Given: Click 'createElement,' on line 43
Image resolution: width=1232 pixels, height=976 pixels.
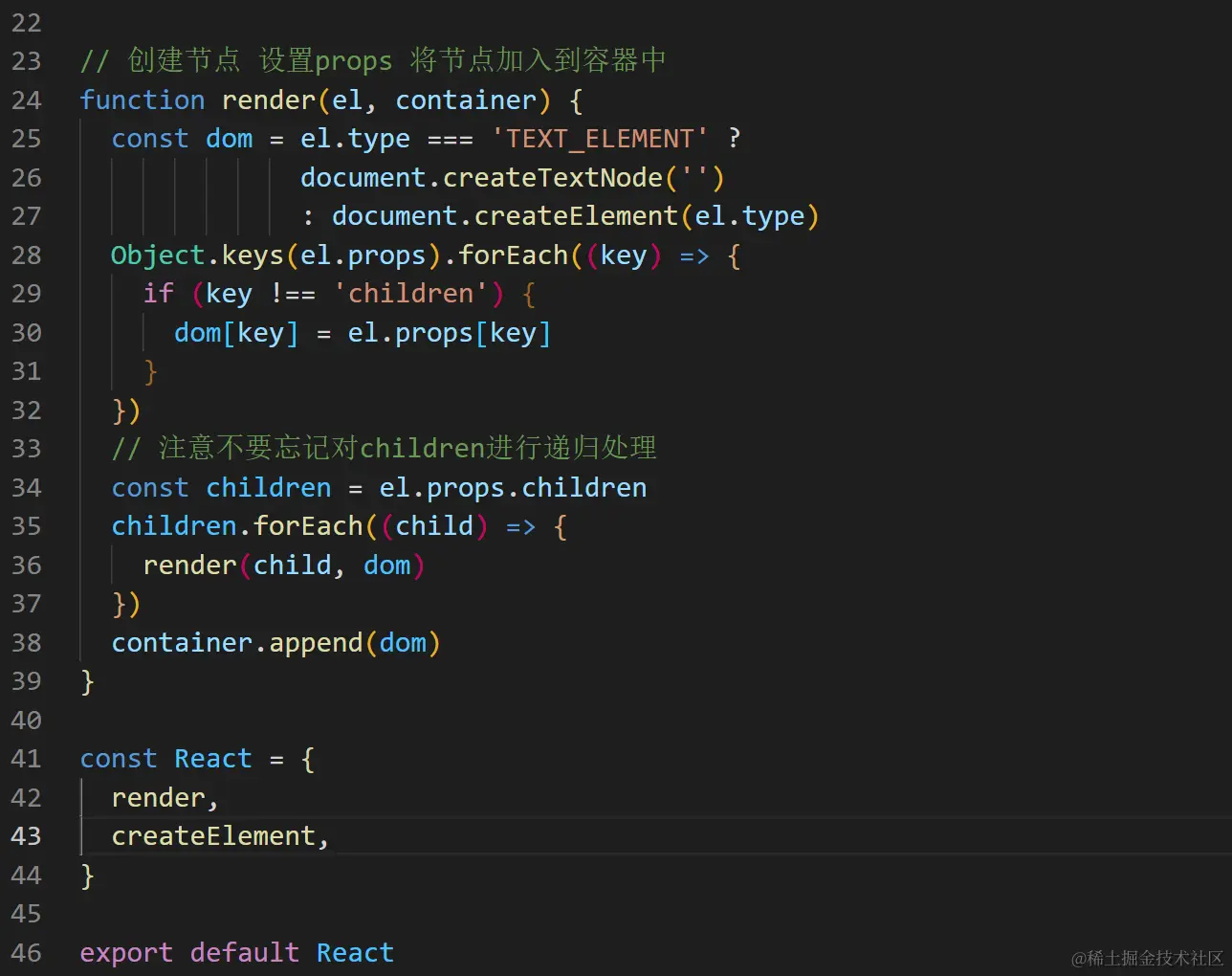Looking at the screenshot, I should click(221, 836).
